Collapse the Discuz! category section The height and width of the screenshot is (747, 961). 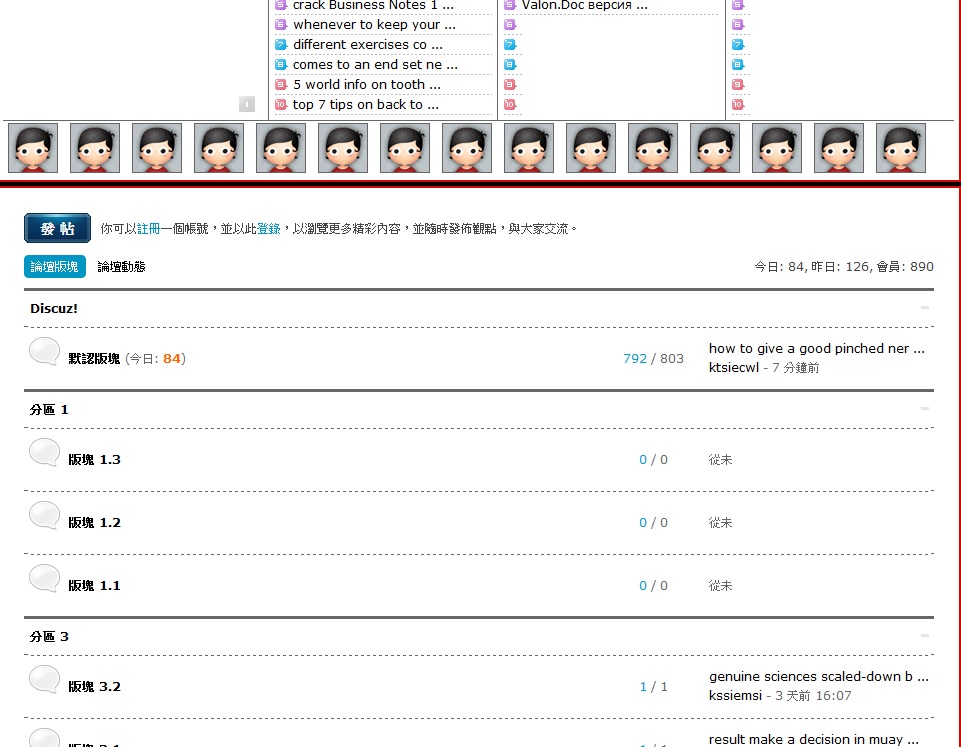[924, 308]
